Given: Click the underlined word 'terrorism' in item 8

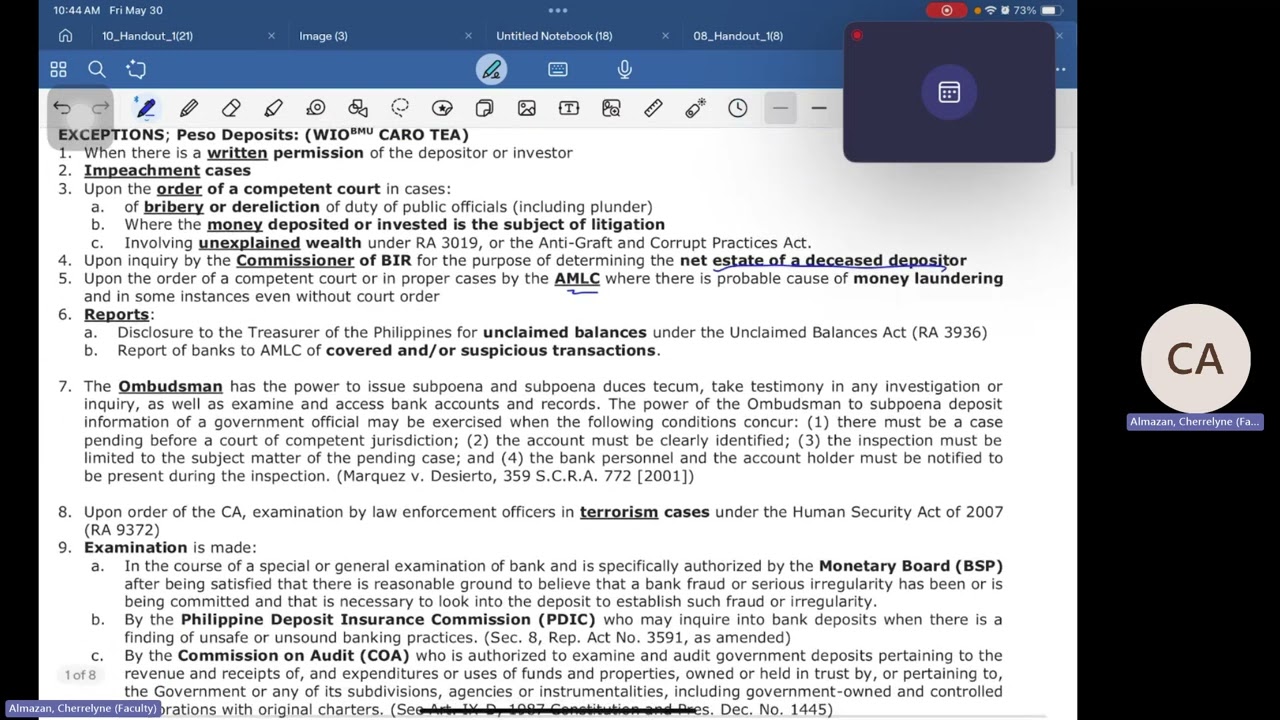Looking at the screenshot, I should pos(619,512).
